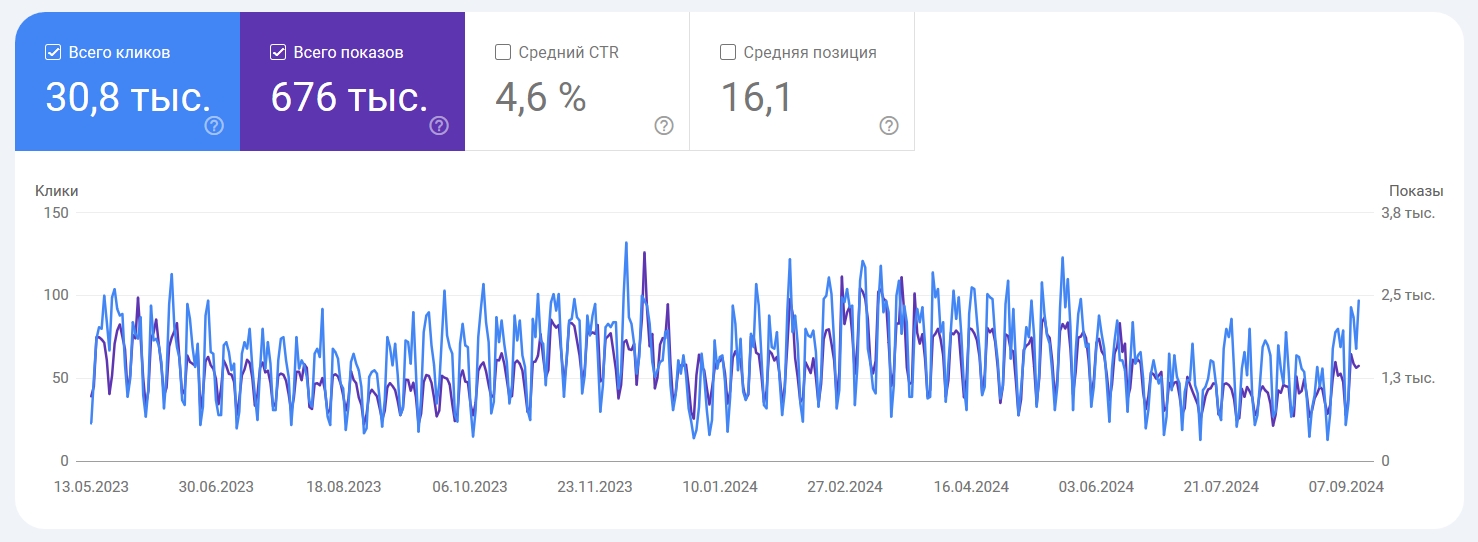Click the 23.11.2023 date label
The image size is (1478, 542).
tap(594, 488)
